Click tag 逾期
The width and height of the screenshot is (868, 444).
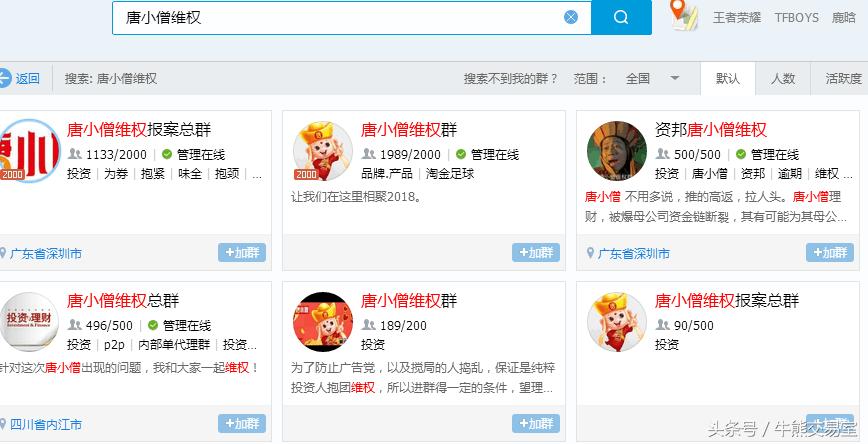click(x=790, y=174)
